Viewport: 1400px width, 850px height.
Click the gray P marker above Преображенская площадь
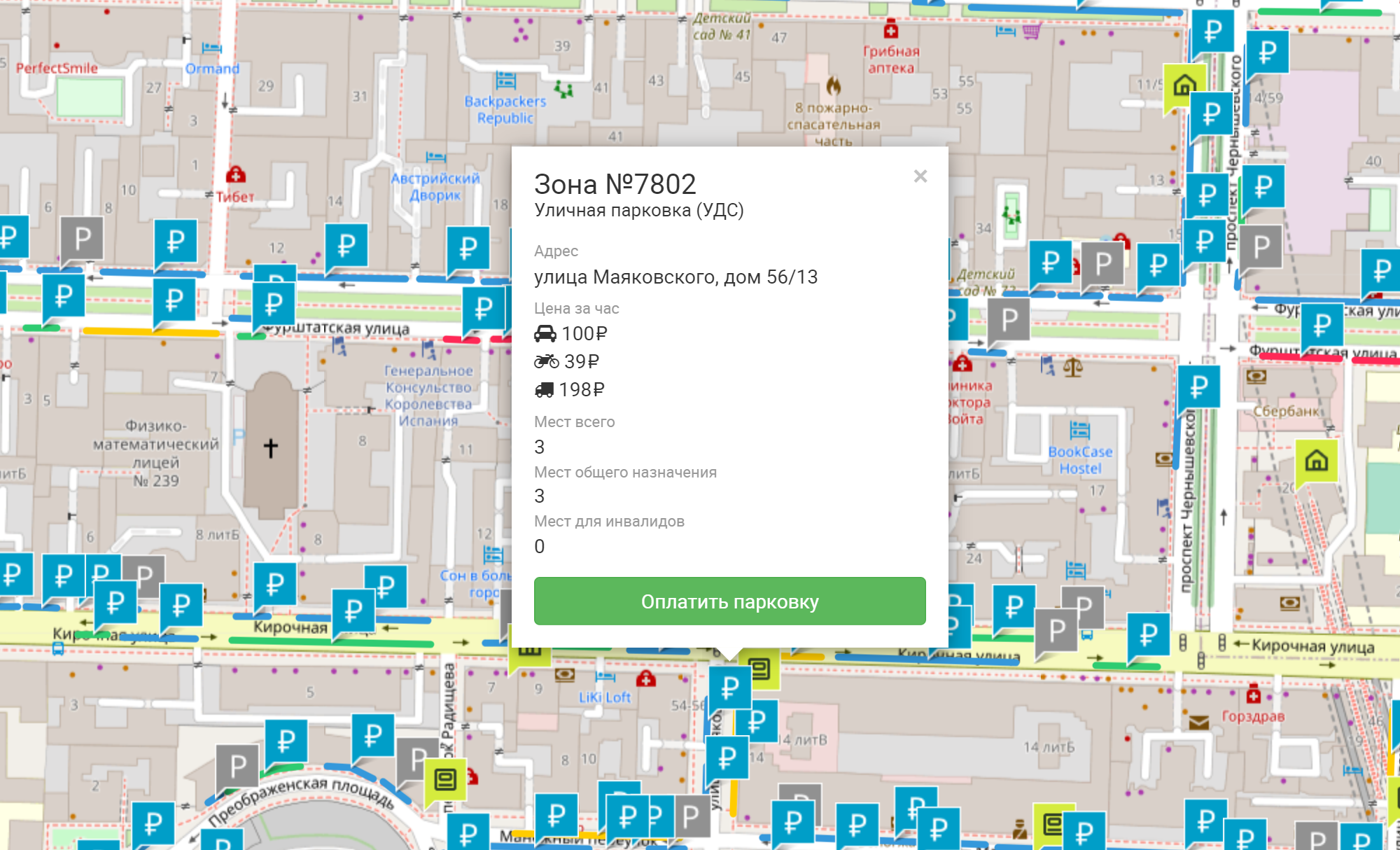click(237, 767)
